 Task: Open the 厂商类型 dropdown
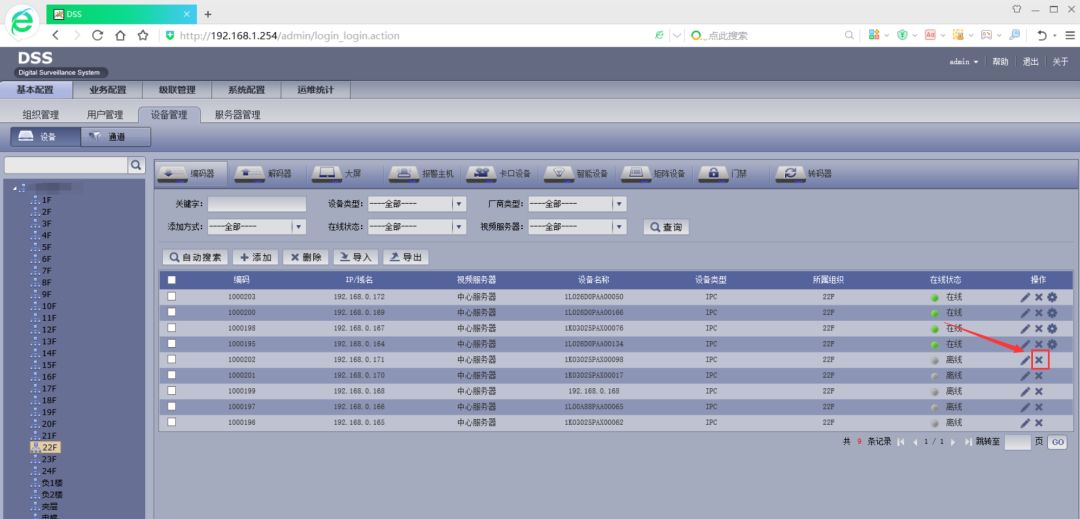point(577,204)
